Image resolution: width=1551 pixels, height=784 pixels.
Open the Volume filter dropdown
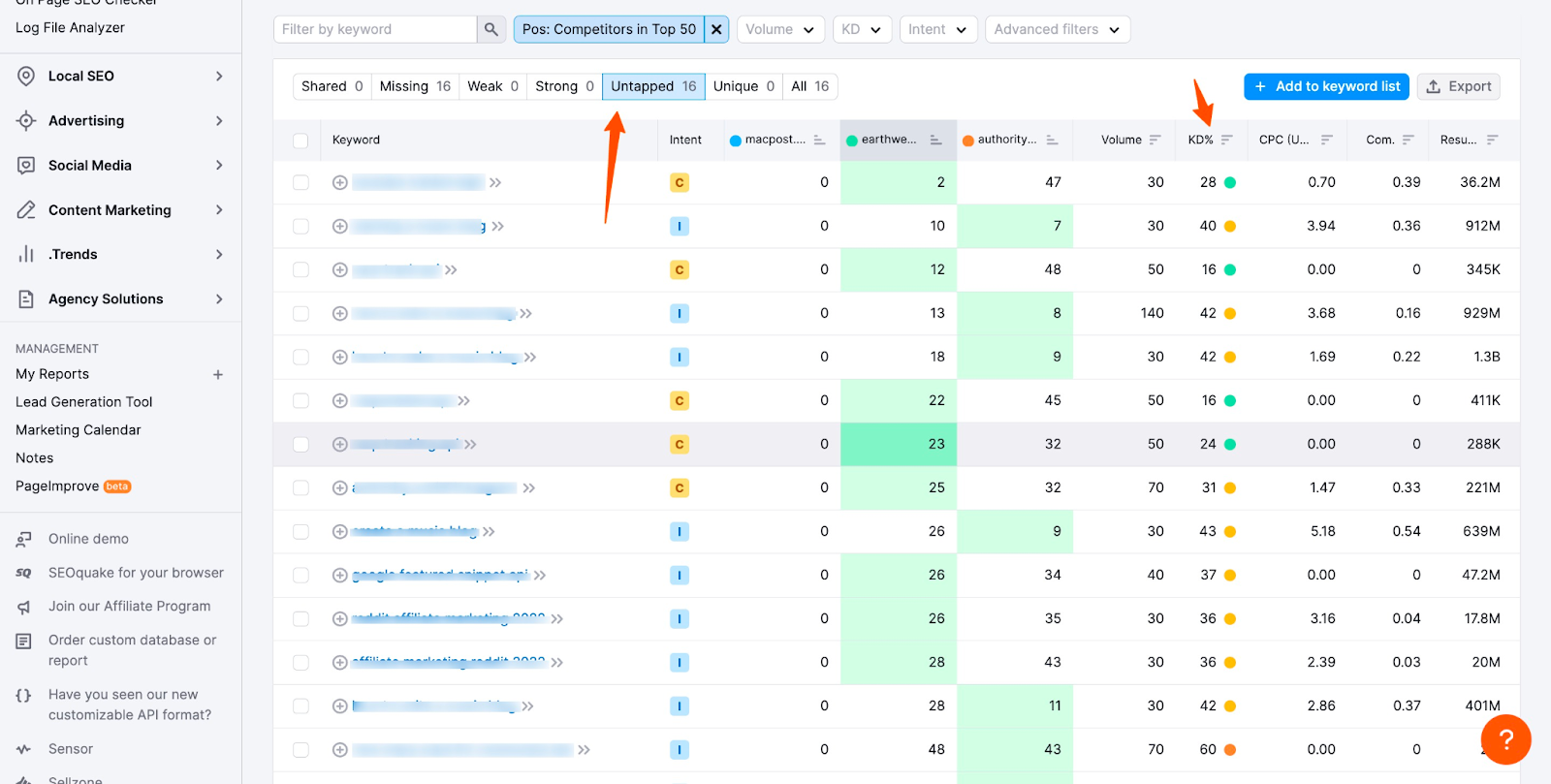point(780,29)
